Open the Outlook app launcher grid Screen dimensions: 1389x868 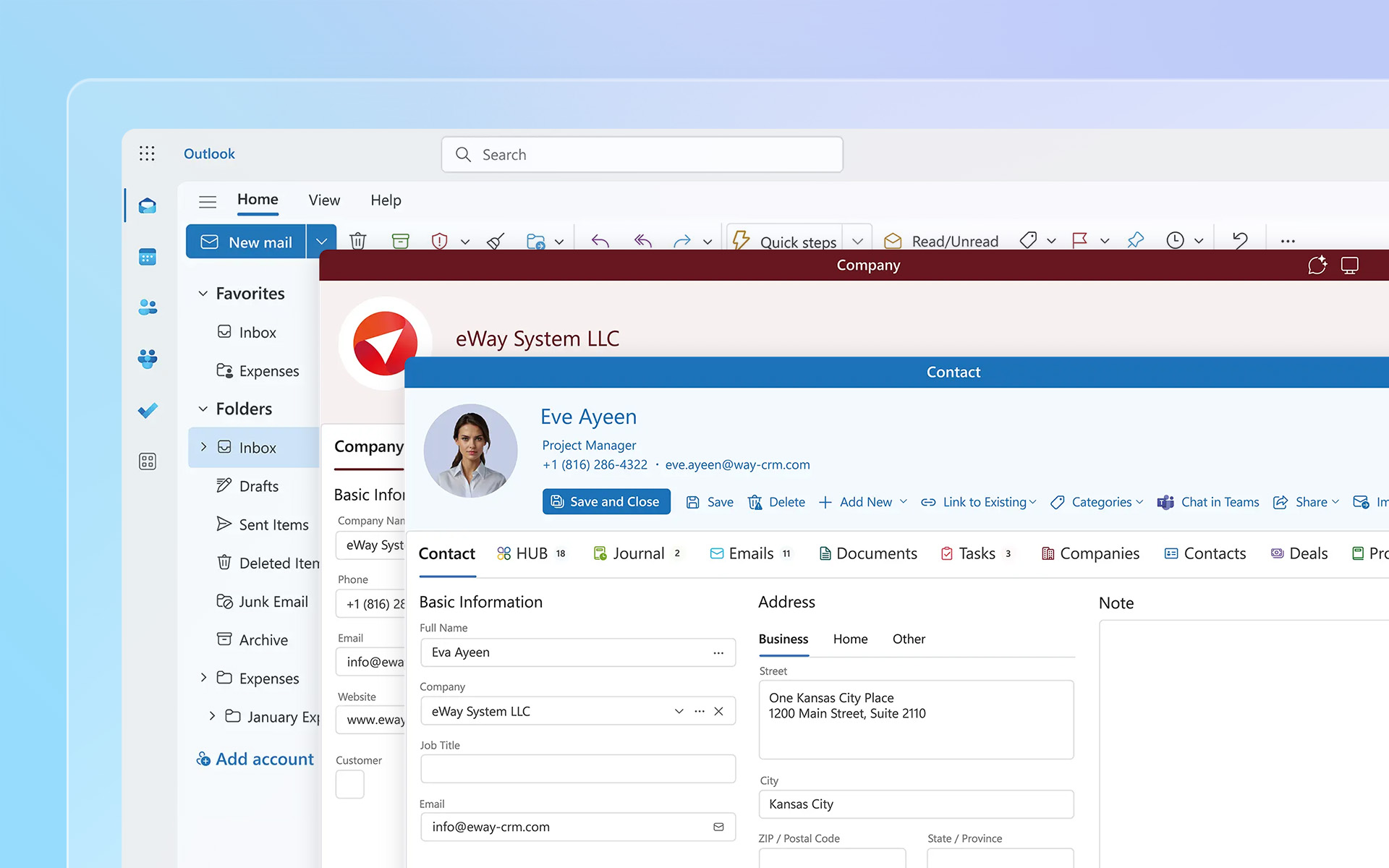click(x=147, y=153)
